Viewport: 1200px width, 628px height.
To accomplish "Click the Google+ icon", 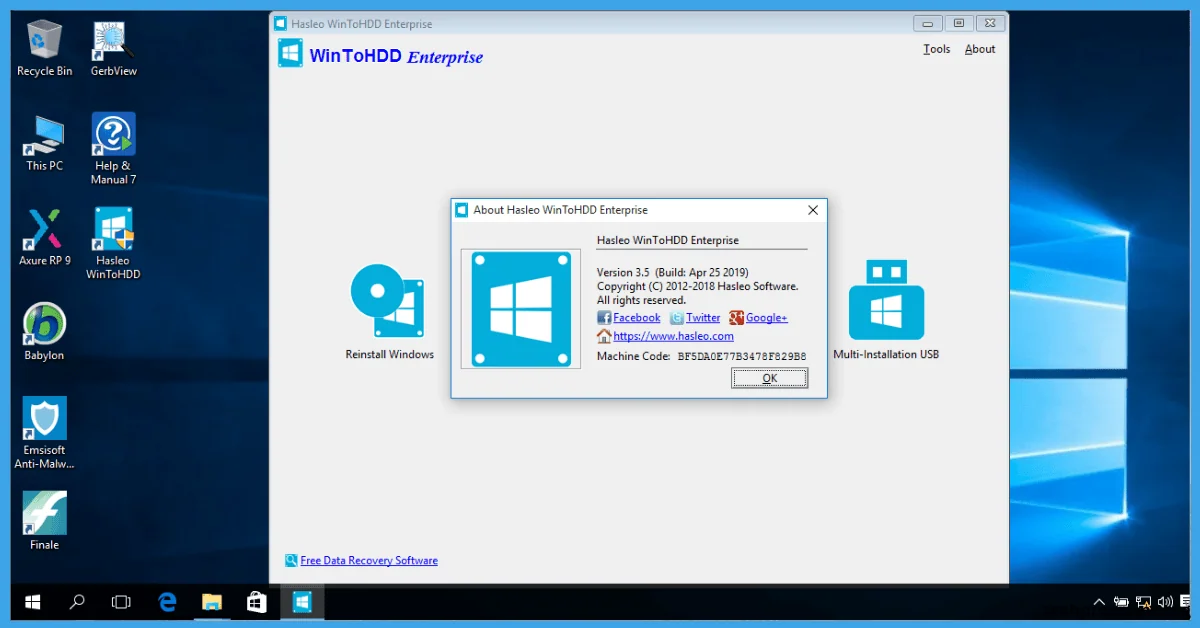I will coord(736,318).
